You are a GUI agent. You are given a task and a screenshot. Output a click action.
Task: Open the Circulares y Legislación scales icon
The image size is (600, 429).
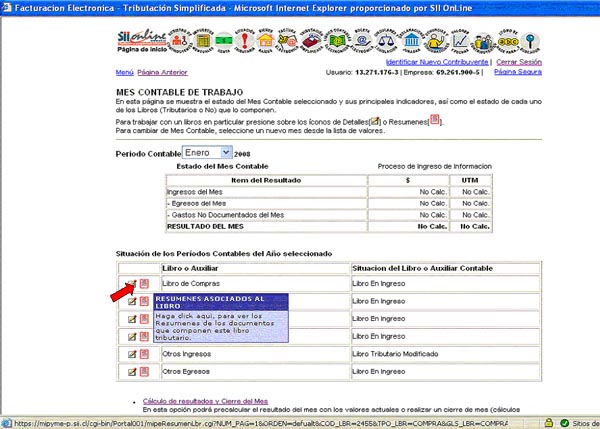click(386, 40)
